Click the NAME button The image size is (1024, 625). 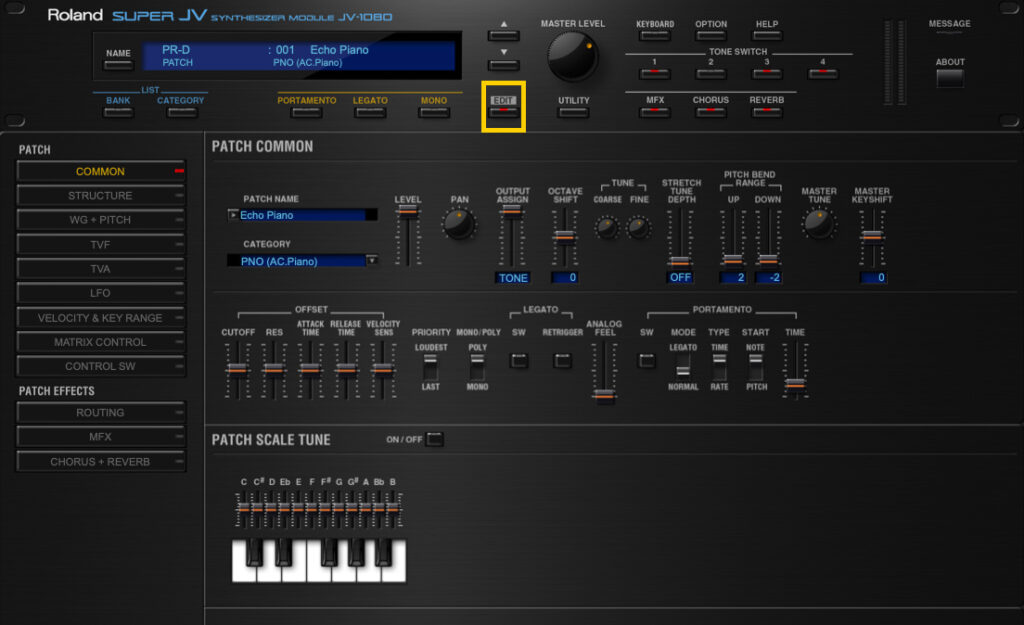118,65
